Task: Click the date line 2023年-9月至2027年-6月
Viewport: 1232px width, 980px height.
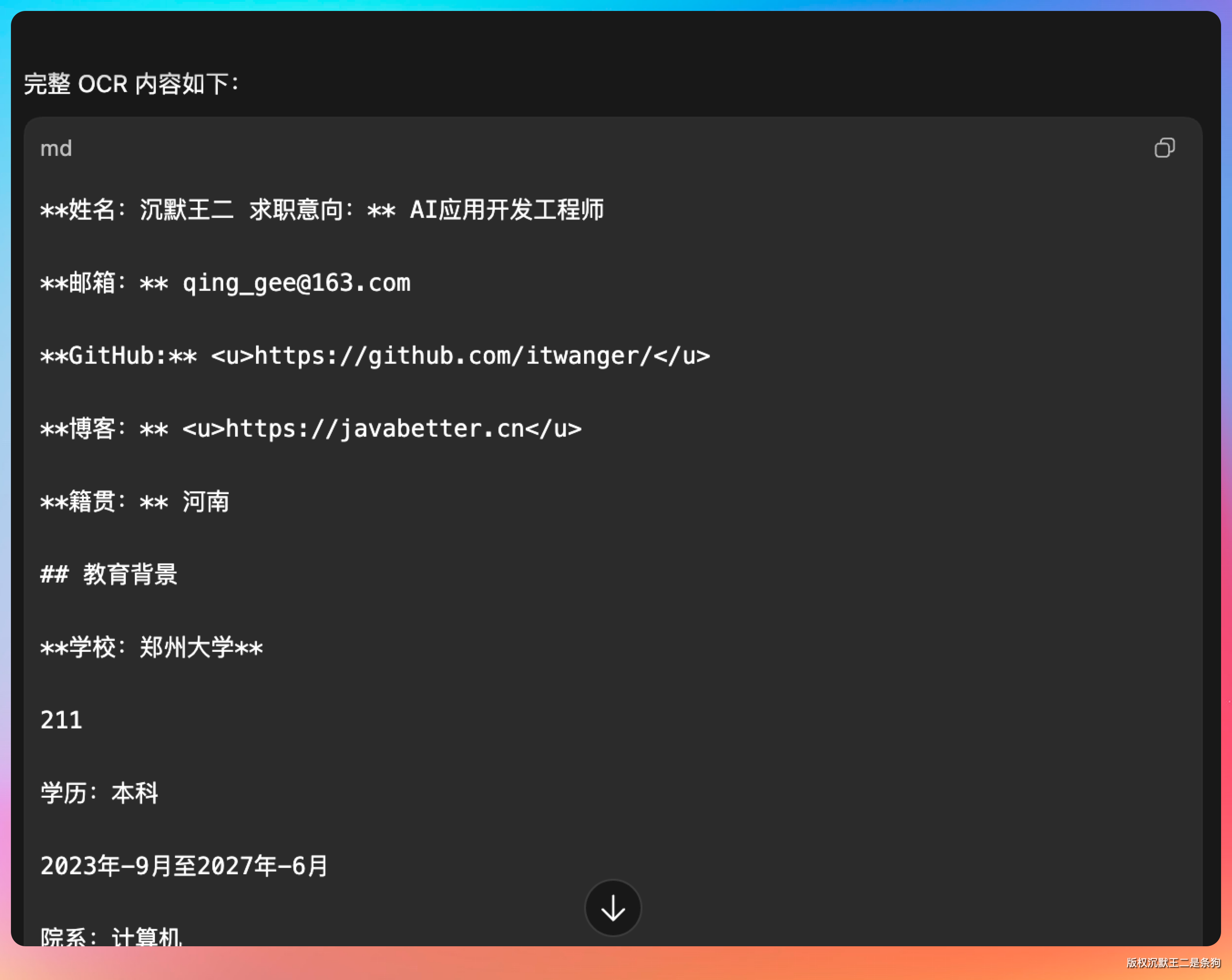Action: (184, 866)
